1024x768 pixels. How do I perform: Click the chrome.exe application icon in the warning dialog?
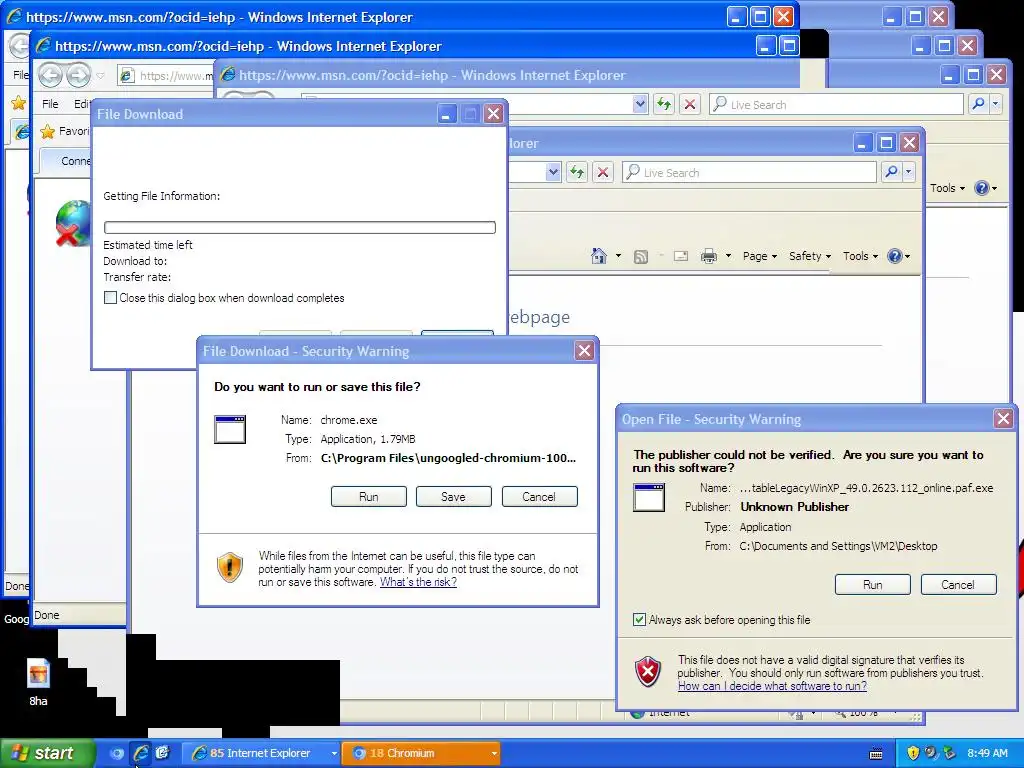point(230,430)
